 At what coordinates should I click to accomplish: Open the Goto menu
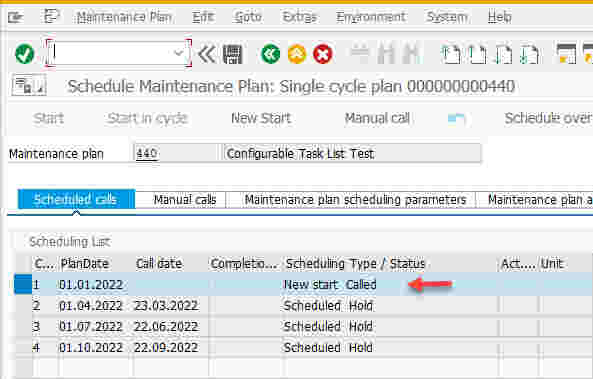(248, 17)
